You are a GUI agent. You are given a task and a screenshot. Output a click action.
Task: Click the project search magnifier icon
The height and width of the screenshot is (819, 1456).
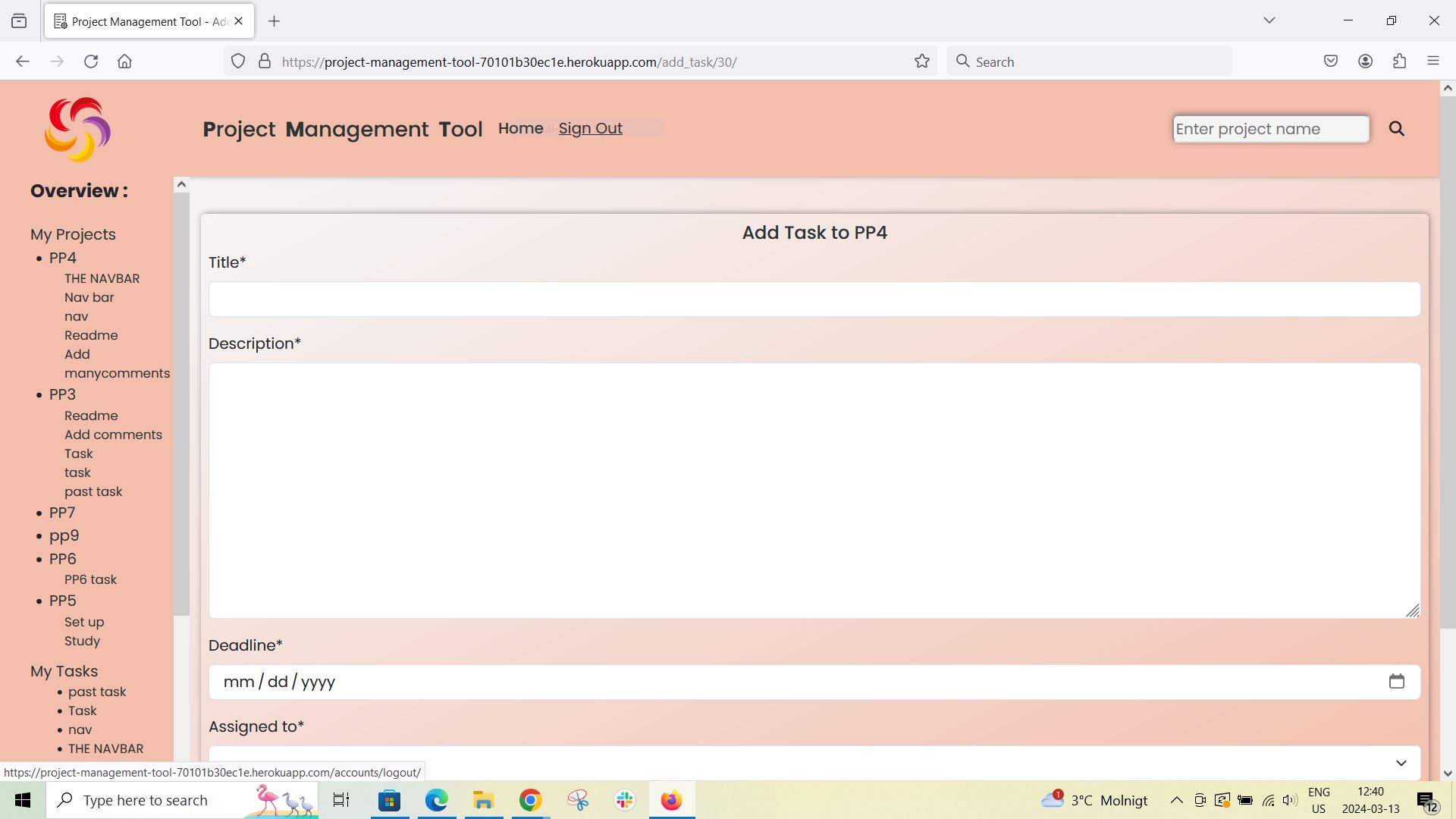point(1397,128)
